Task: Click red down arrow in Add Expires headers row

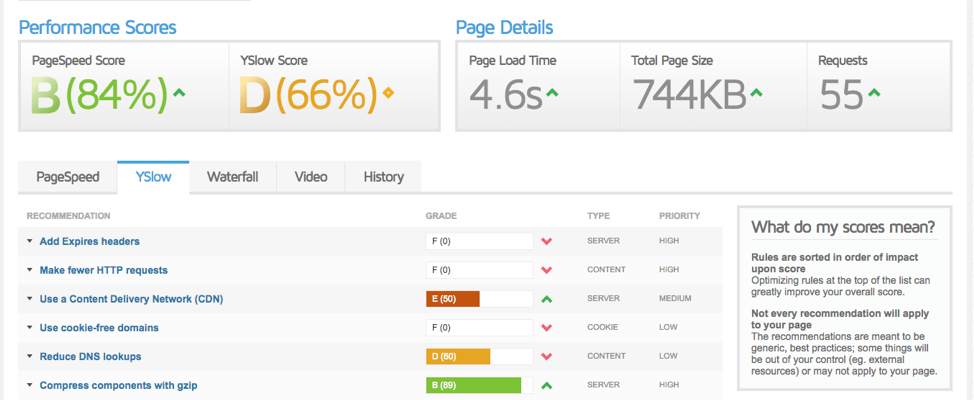Action: point(547,241)
